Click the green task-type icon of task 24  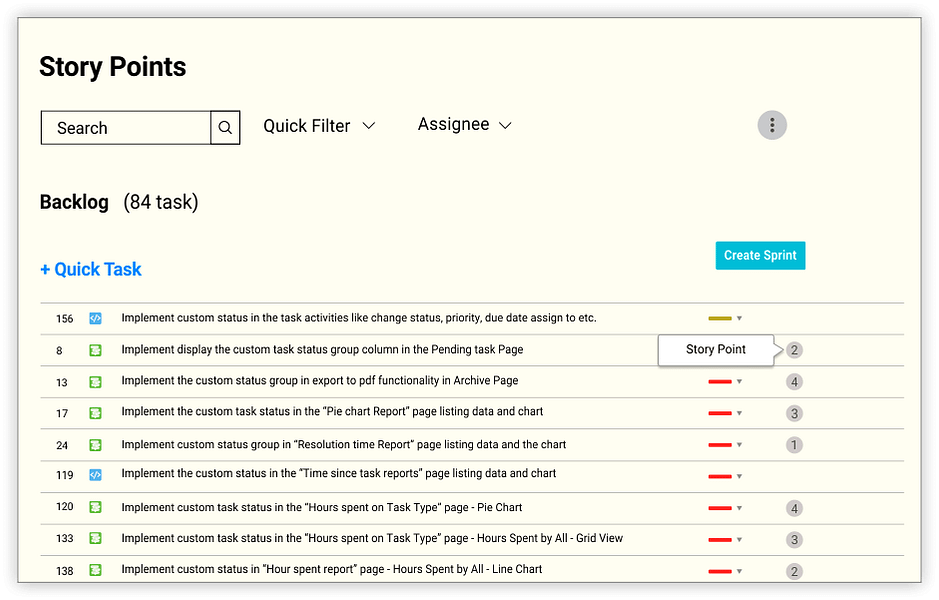[x=95, y=446]
